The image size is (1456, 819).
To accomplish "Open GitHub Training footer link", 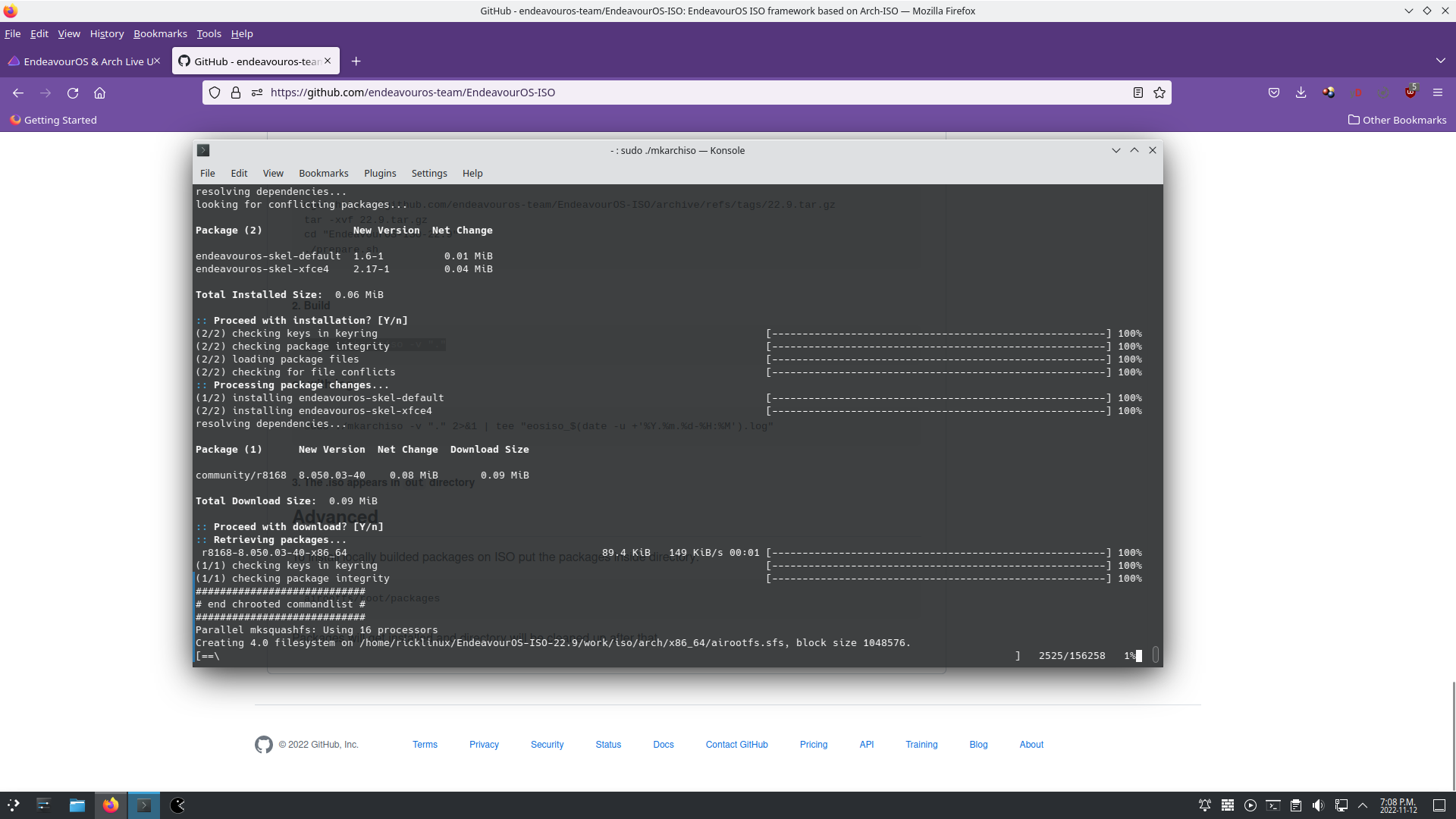I will (921, 745).
